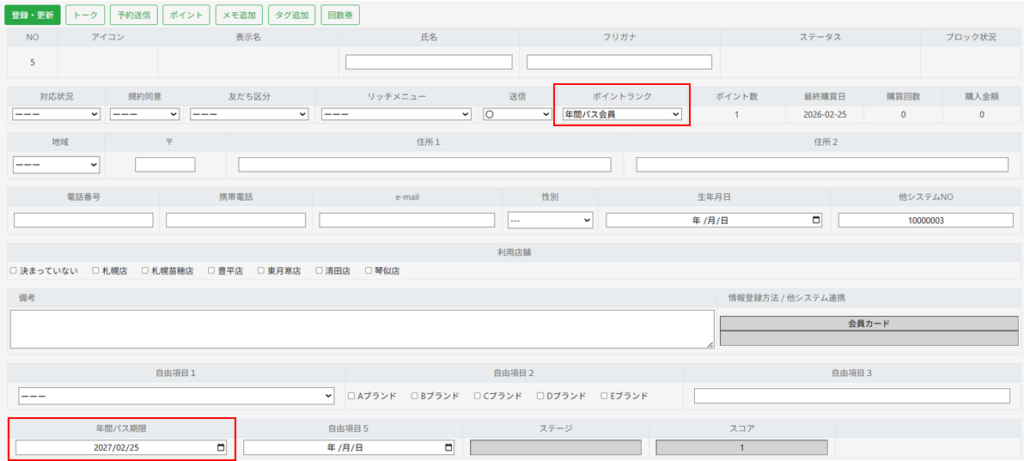Check the Cブランド checkbox
1024x461 pixels.
click(478, 396)
